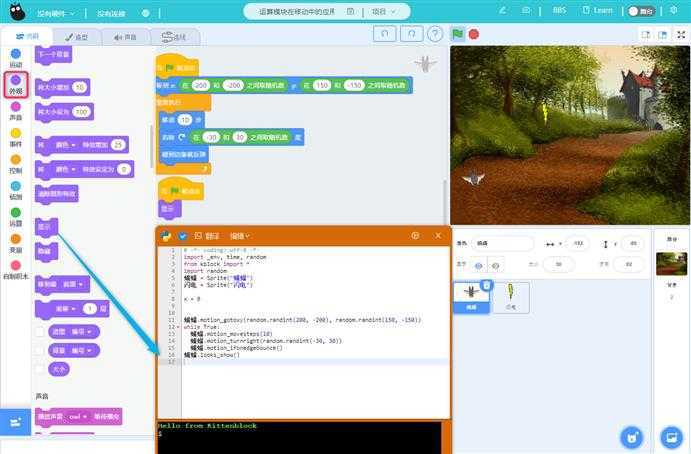Open the BBS link in top bar

point(559,10)
